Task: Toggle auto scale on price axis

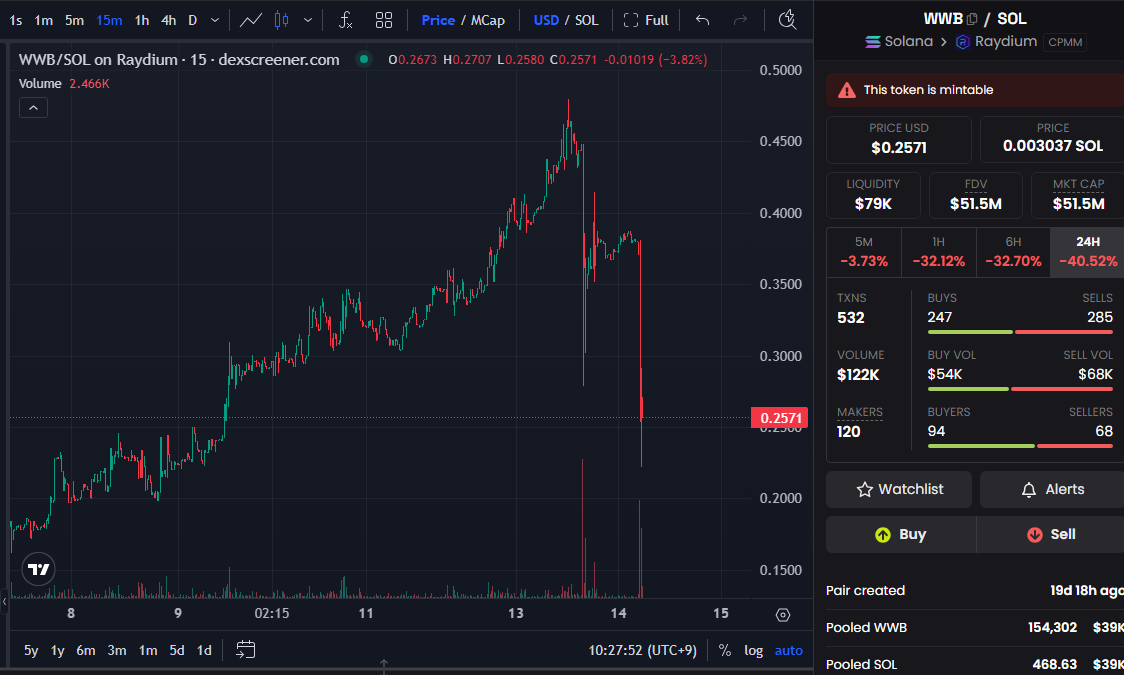Action: 789,651
